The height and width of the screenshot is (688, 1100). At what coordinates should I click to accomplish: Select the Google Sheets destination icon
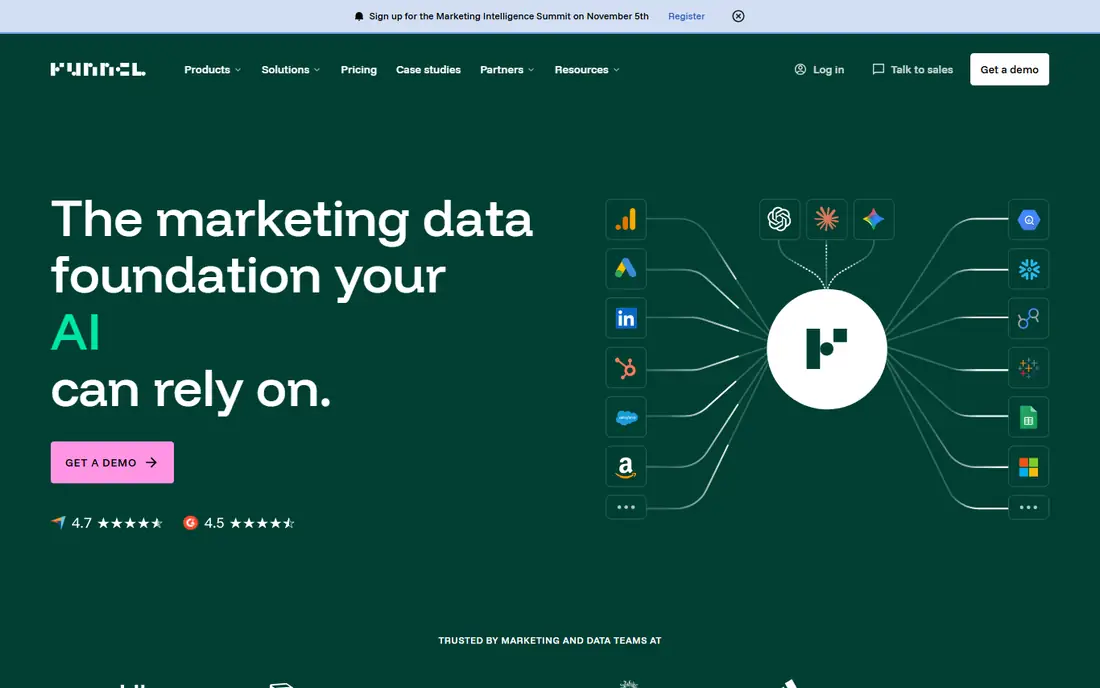tap(1028, 417)
